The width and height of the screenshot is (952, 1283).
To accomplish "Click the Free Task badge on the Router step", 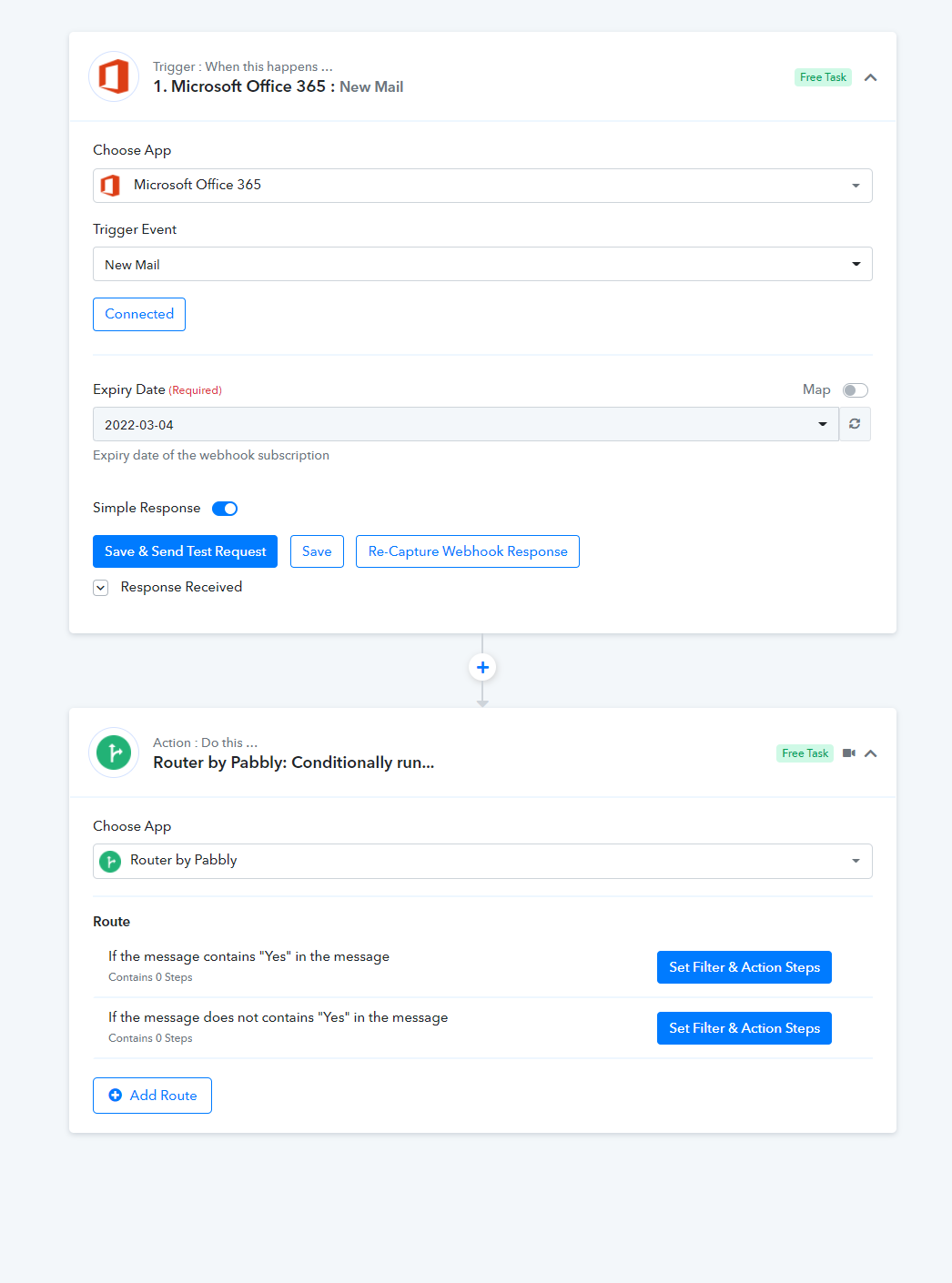I will (x=805, y=753).
